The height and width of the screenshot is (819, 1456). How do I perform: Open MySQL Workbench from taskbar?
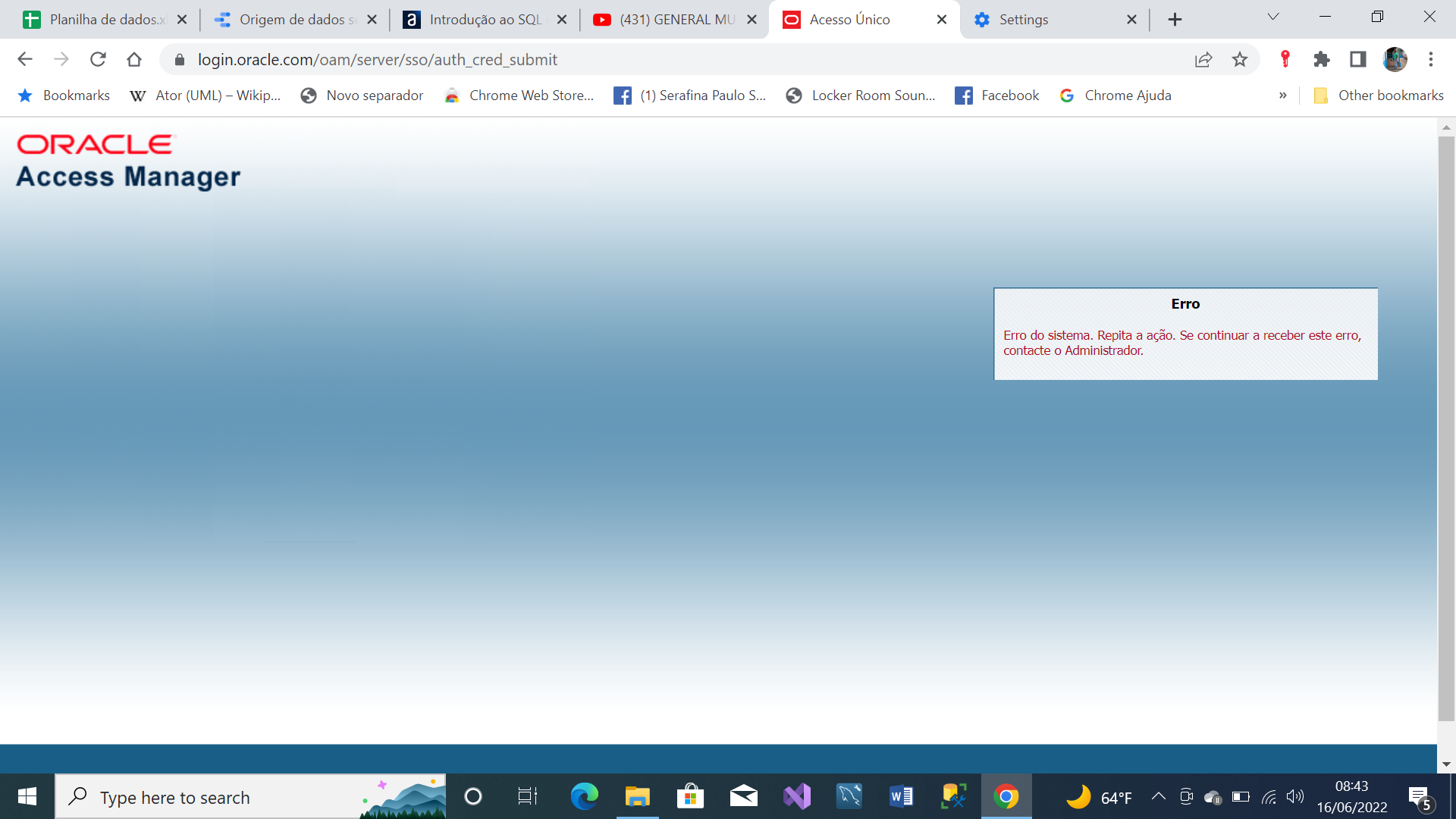coord(849,797)
